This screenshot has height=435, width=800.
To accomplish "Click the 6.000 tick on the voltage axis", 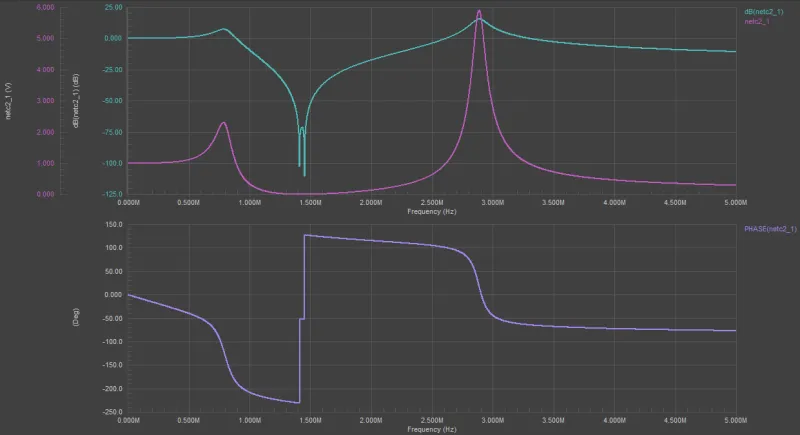I will (44, 7).
